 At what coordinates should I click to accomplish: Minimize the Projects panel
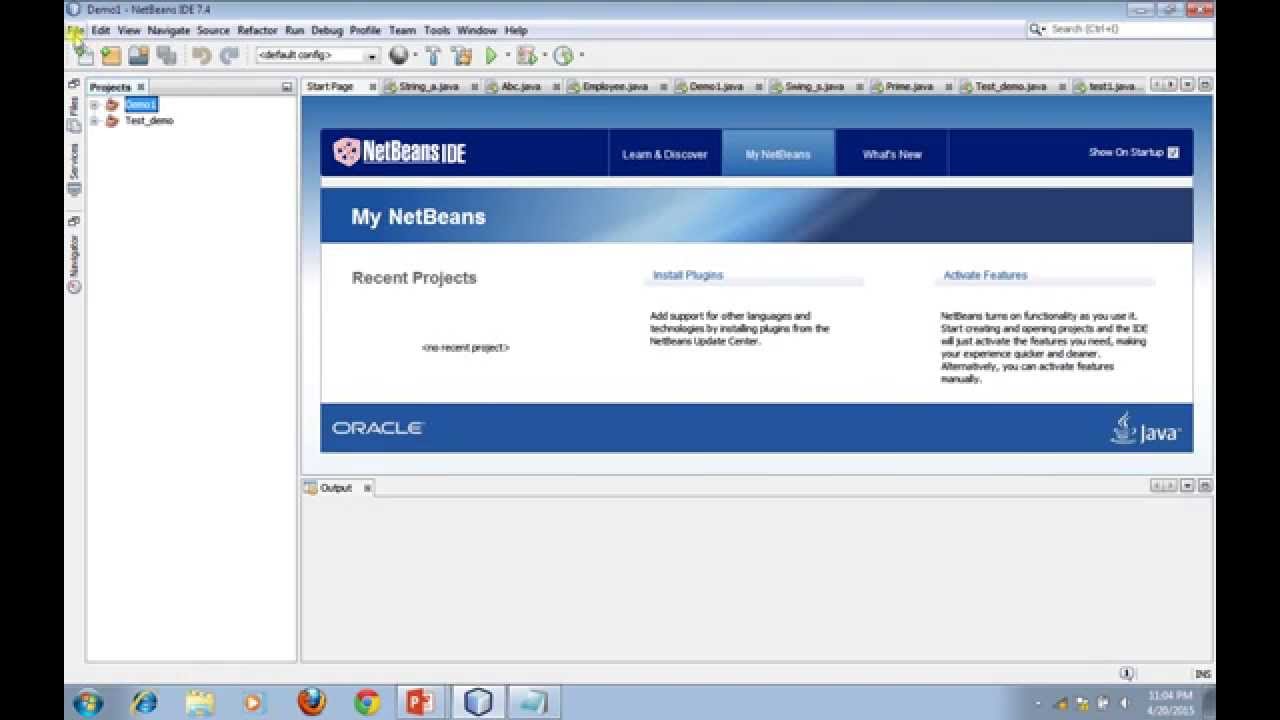click(287, 87)
